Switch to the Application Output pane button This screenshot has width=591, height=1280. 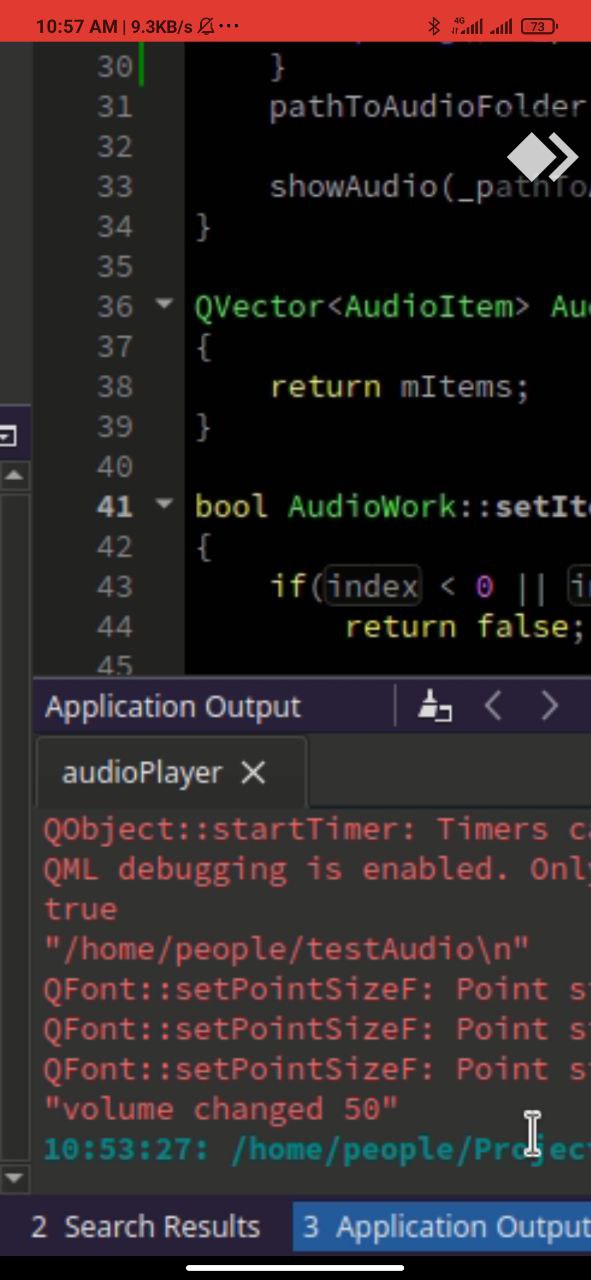tap(442, 1227)
